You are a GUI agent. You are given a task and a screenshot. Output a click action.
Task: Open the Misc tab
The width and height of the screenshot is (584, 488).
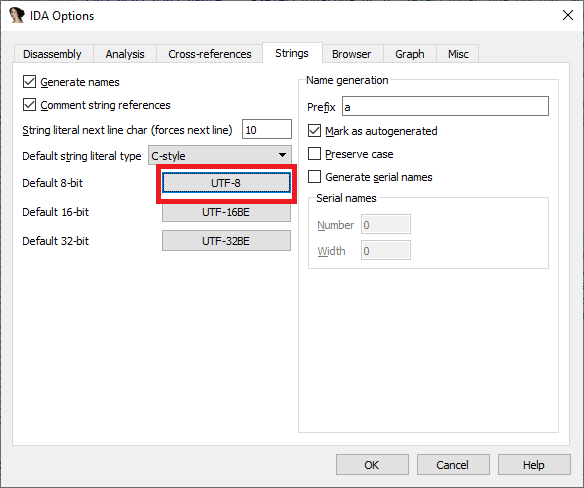[x=458, y=54]
